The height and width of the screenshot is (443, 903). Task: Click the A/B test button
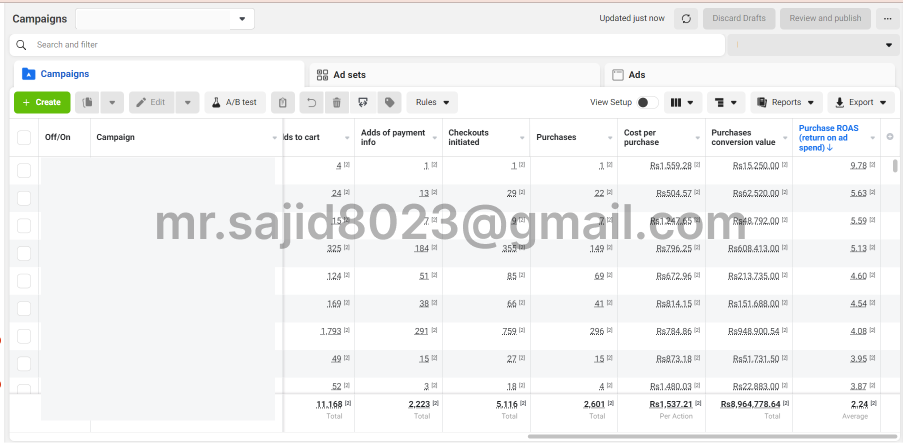click(235, 102)
